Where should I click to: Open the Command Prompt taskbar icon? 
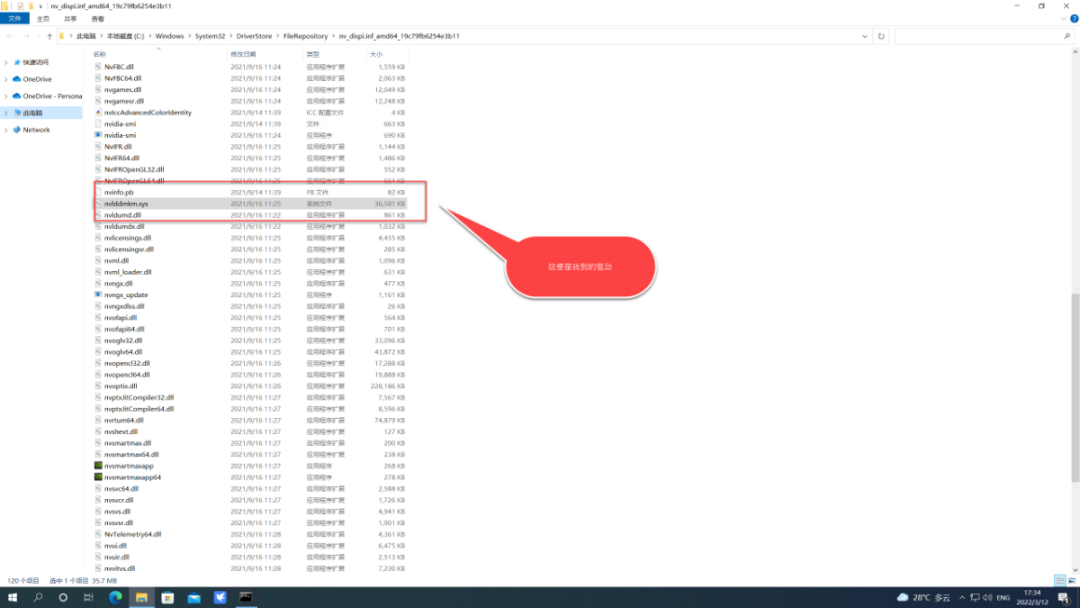coord(246,597)
